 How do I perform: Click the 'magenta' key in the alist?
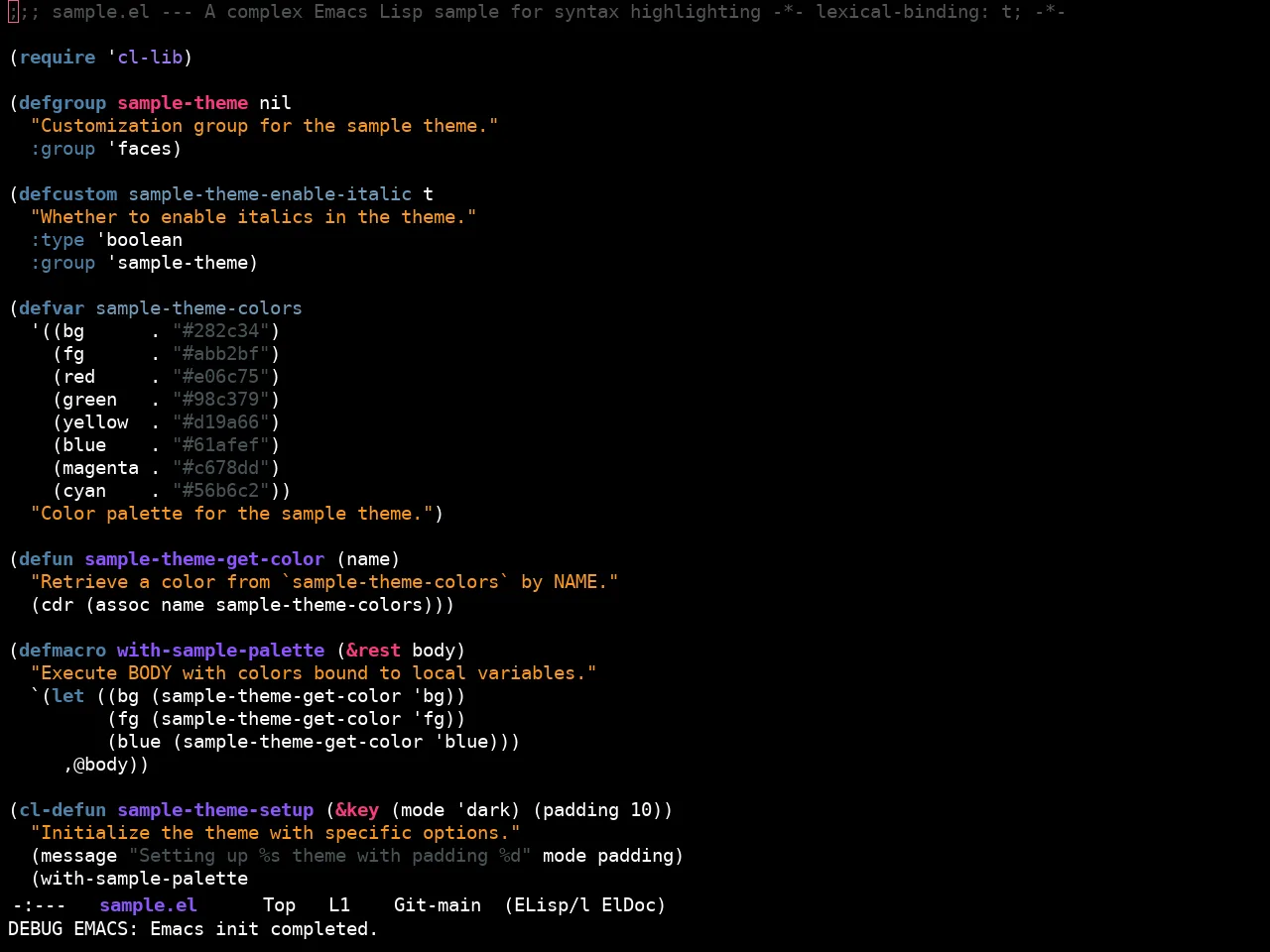point(101,468)
